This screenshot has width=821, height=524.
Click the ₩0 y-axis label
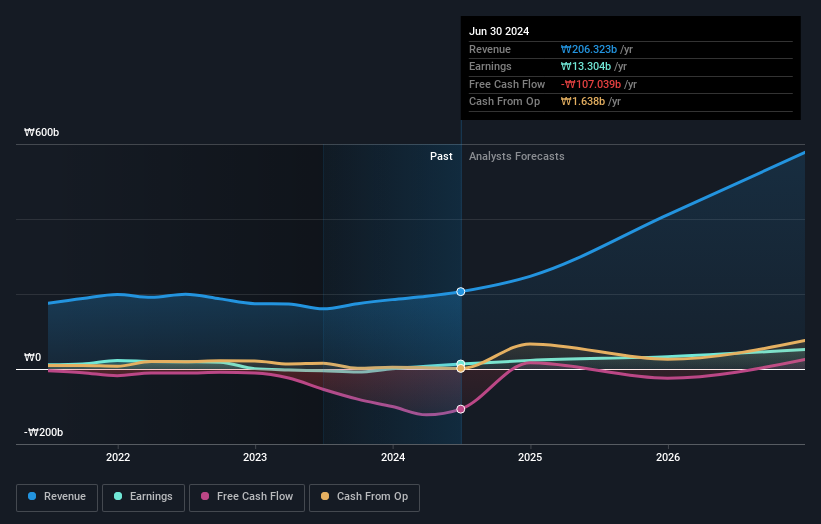click(x=32, y=358)
